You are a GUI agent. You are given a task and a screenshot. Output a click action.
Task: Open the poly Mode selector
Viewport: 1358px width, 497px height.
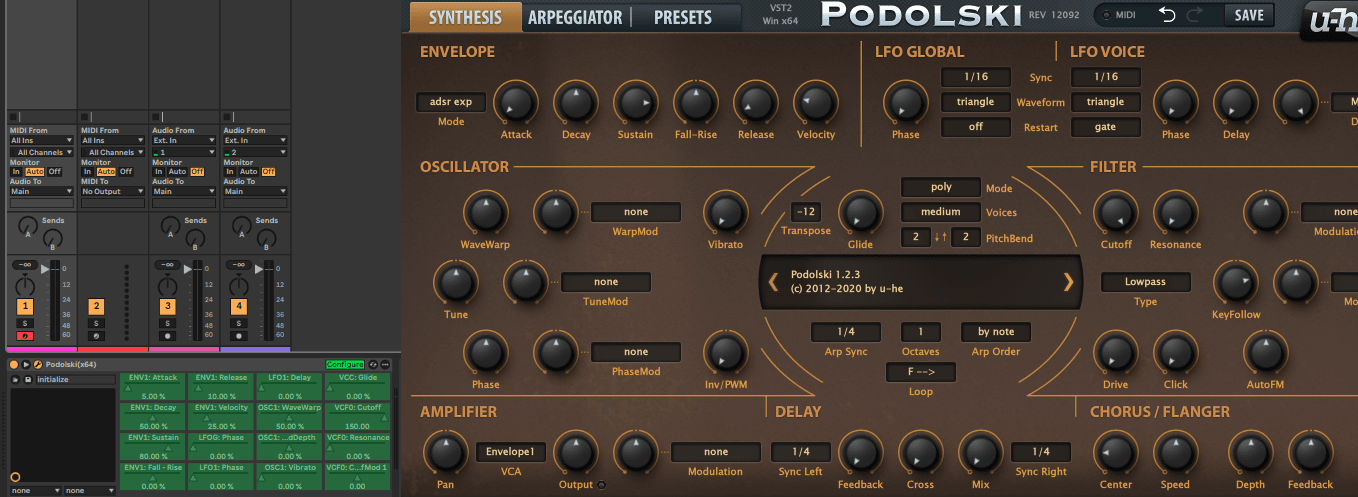point(941,187)
